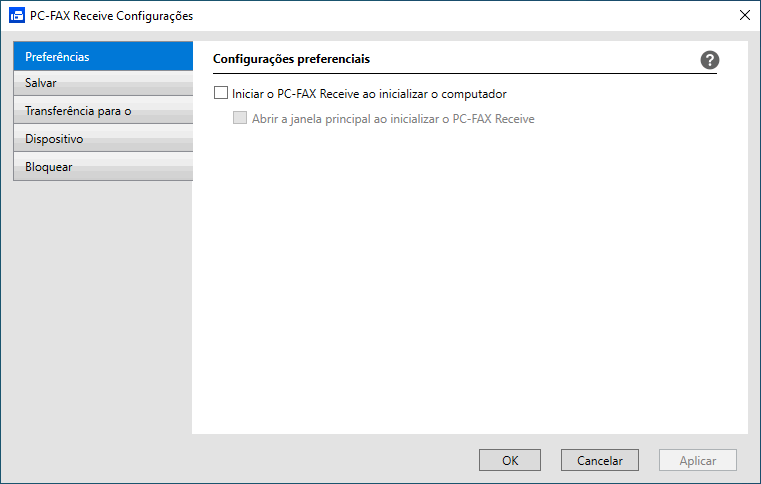Click the 'Iniciar o PC-FAX Receive' label text
This screenshot has height=484, width=761.
pos(369,94)
